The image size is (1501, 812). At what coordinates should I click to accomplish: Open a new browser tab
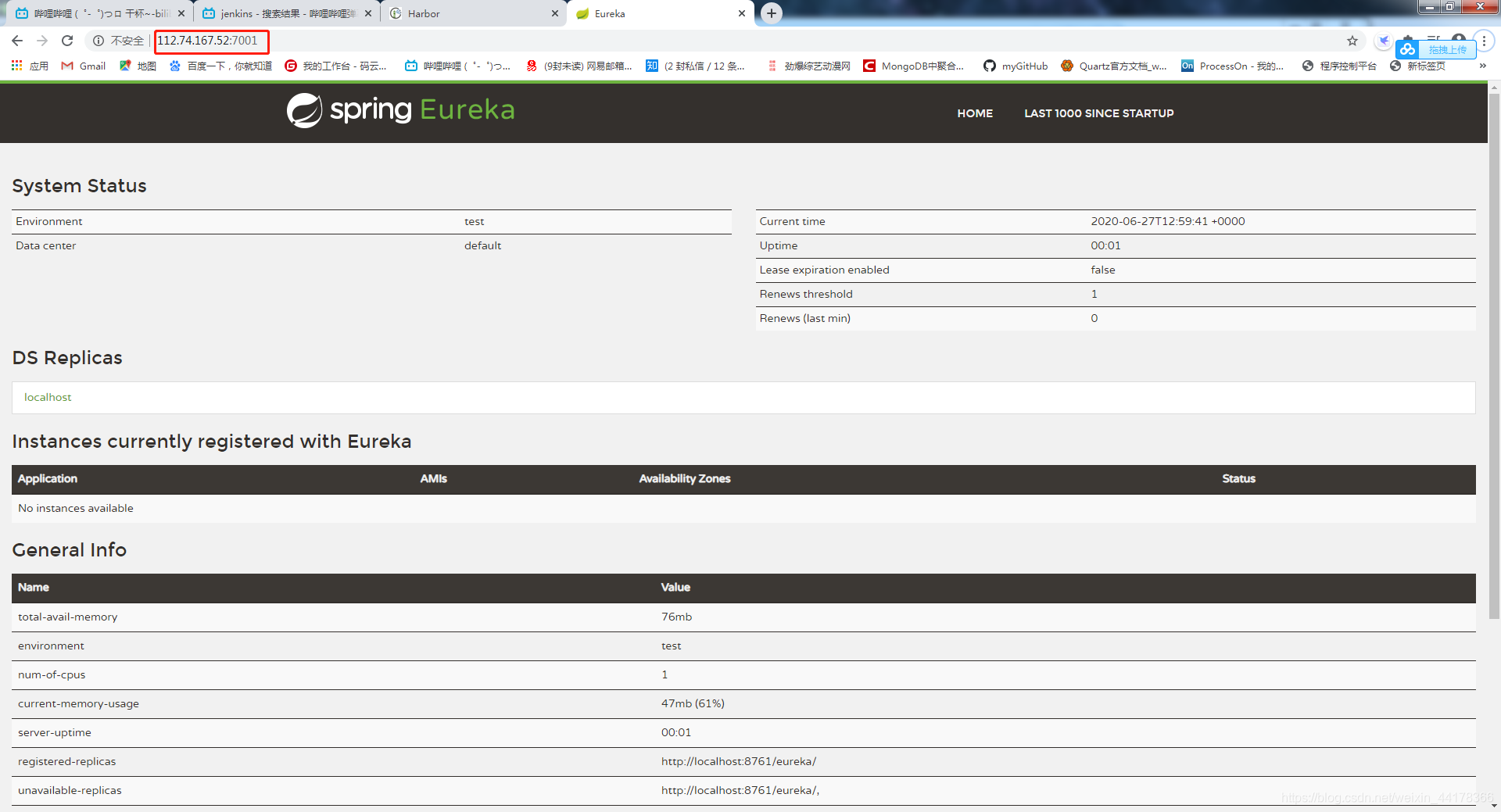click(x=772, y=13)
